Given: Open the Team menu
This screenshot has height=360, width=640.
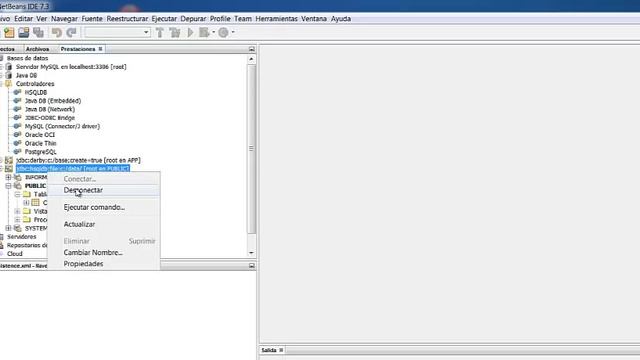Looking at the screenshot, I should pos(243,19).
